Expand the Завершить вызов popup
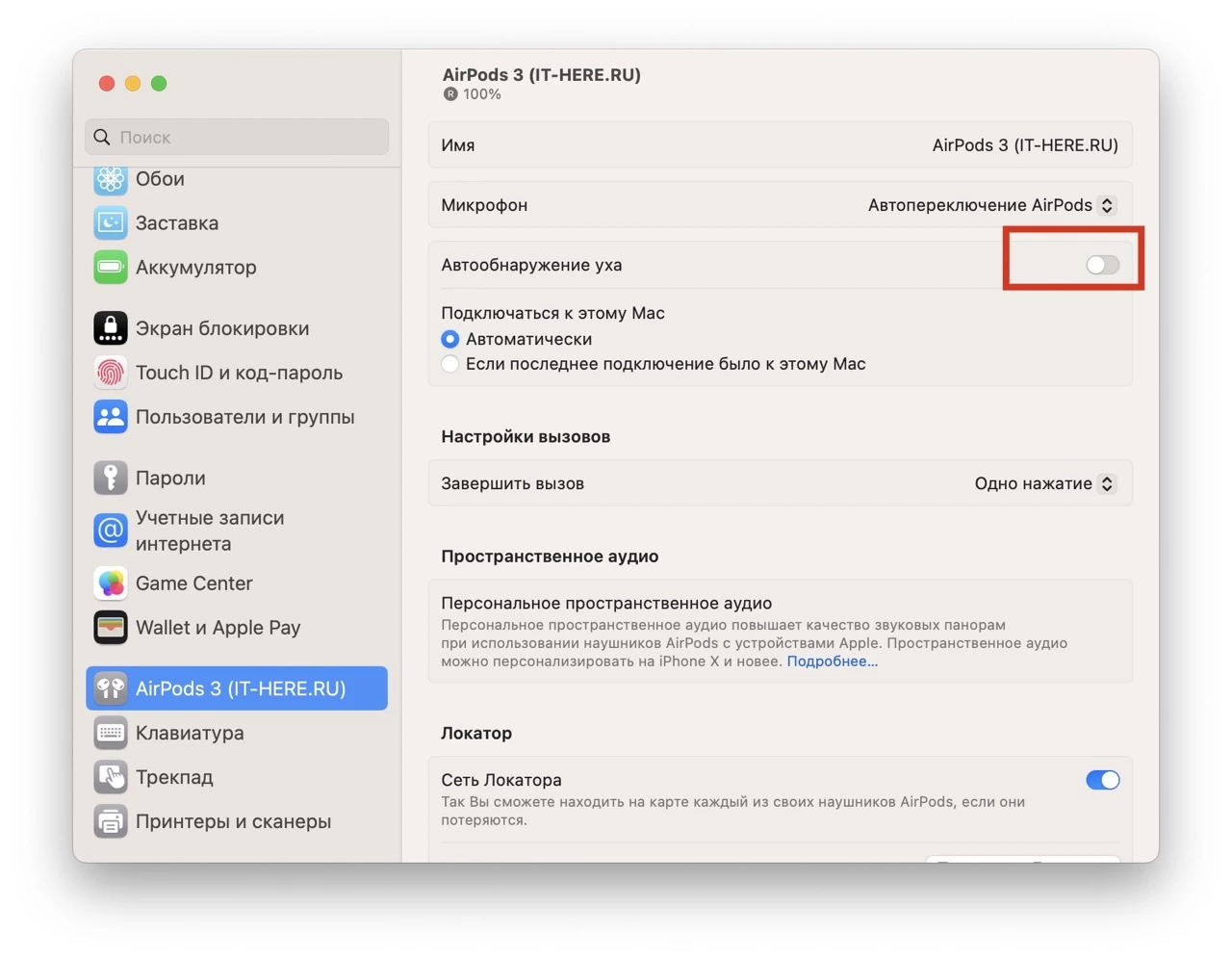The width and height of the screenshot is (1232, 959). (1044, 483)
